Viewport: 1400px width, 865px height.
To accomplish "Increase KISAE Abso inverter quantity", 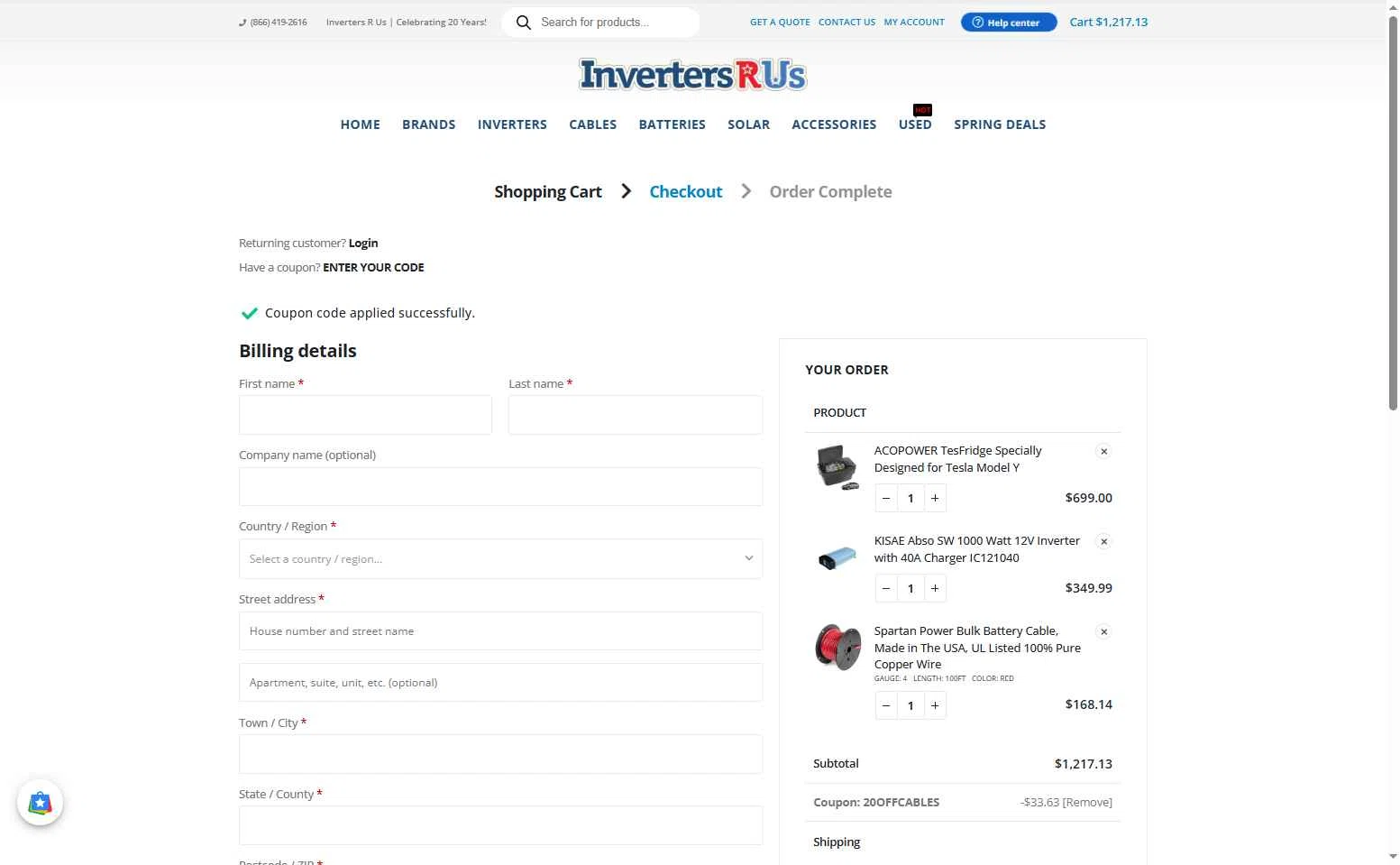I will click(x=935, y=588).
